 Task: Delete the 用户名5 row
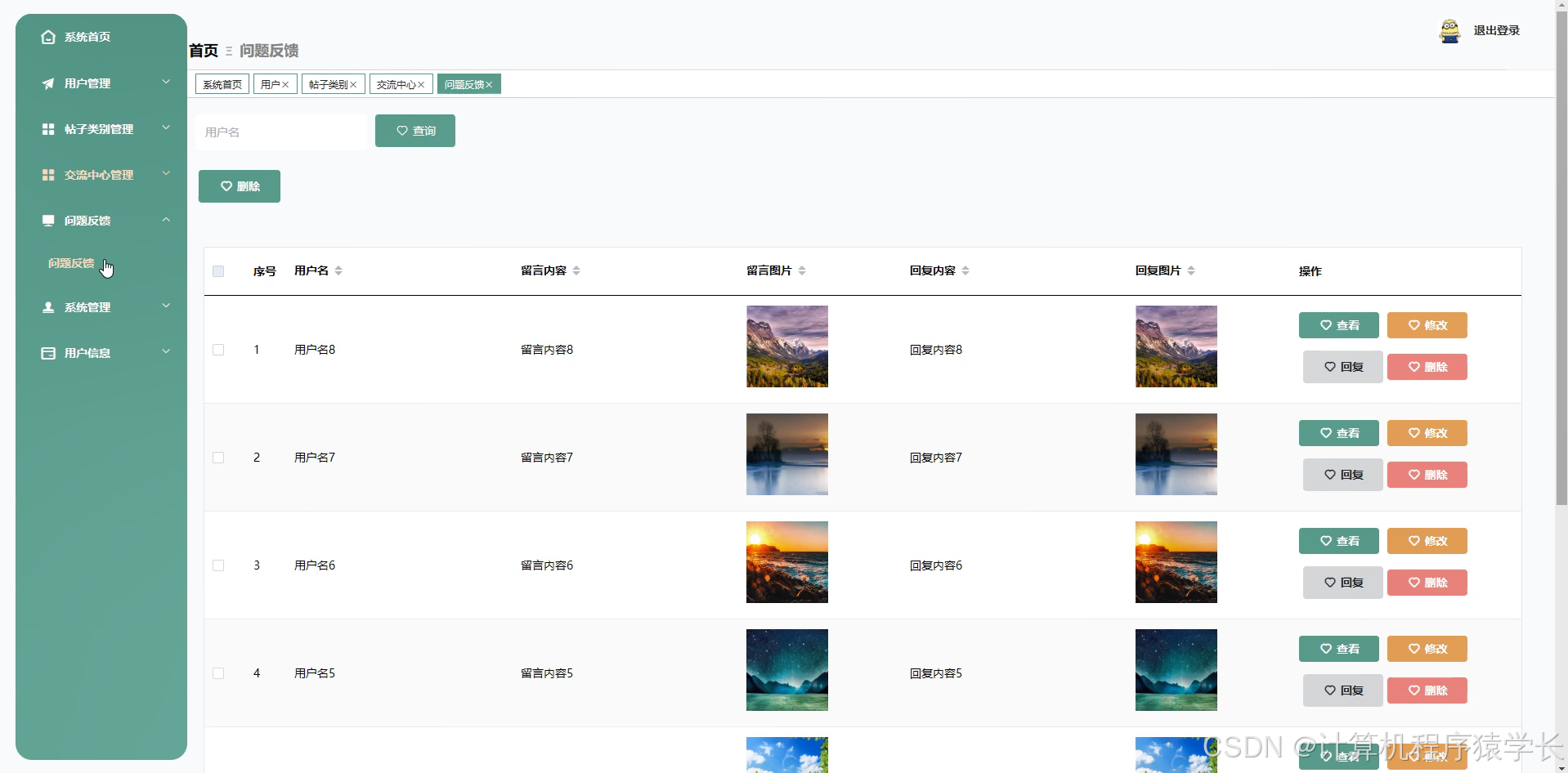(x=1427, y=690)
